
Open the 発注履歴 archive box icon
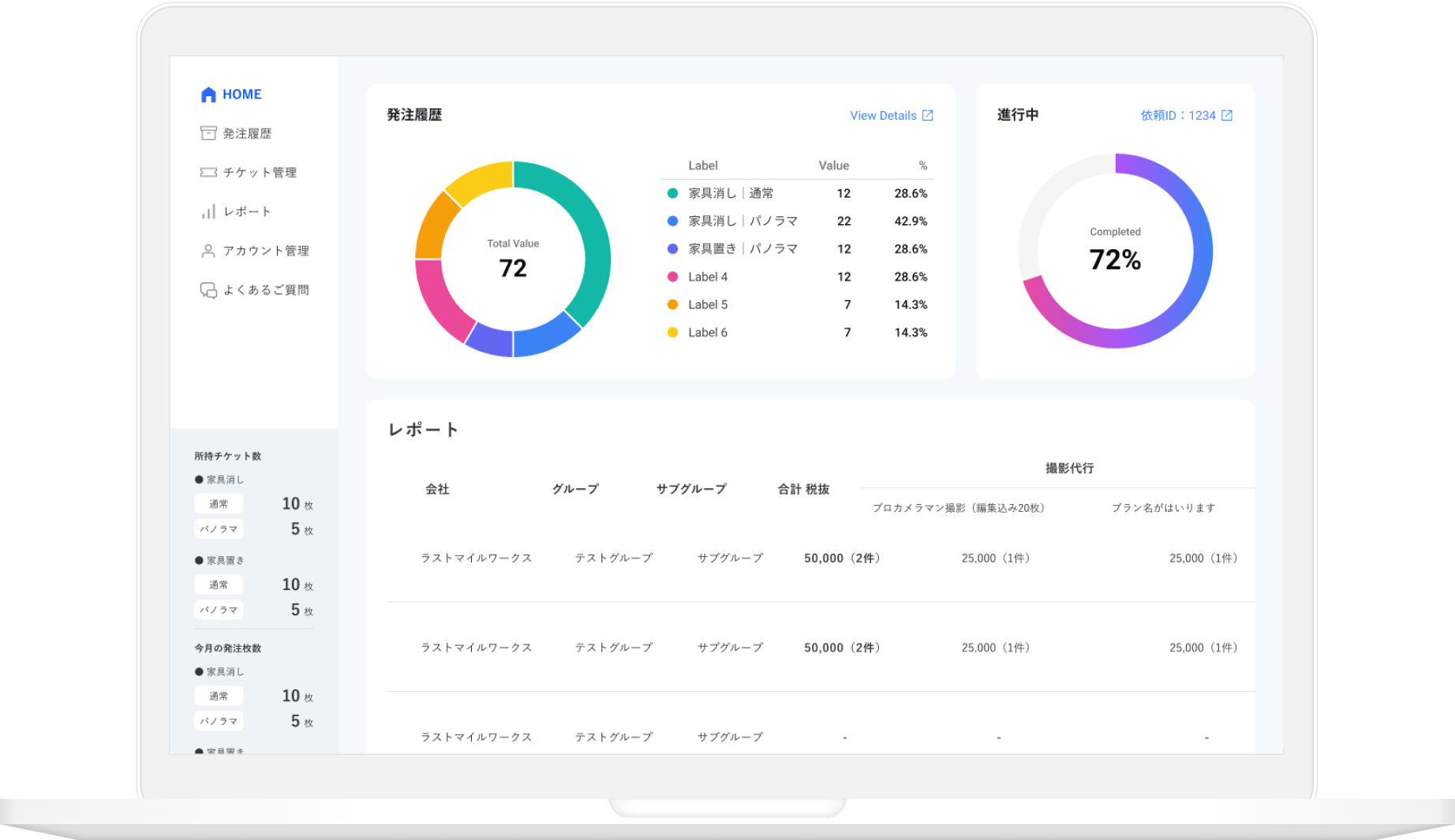[x=208, y=133]
